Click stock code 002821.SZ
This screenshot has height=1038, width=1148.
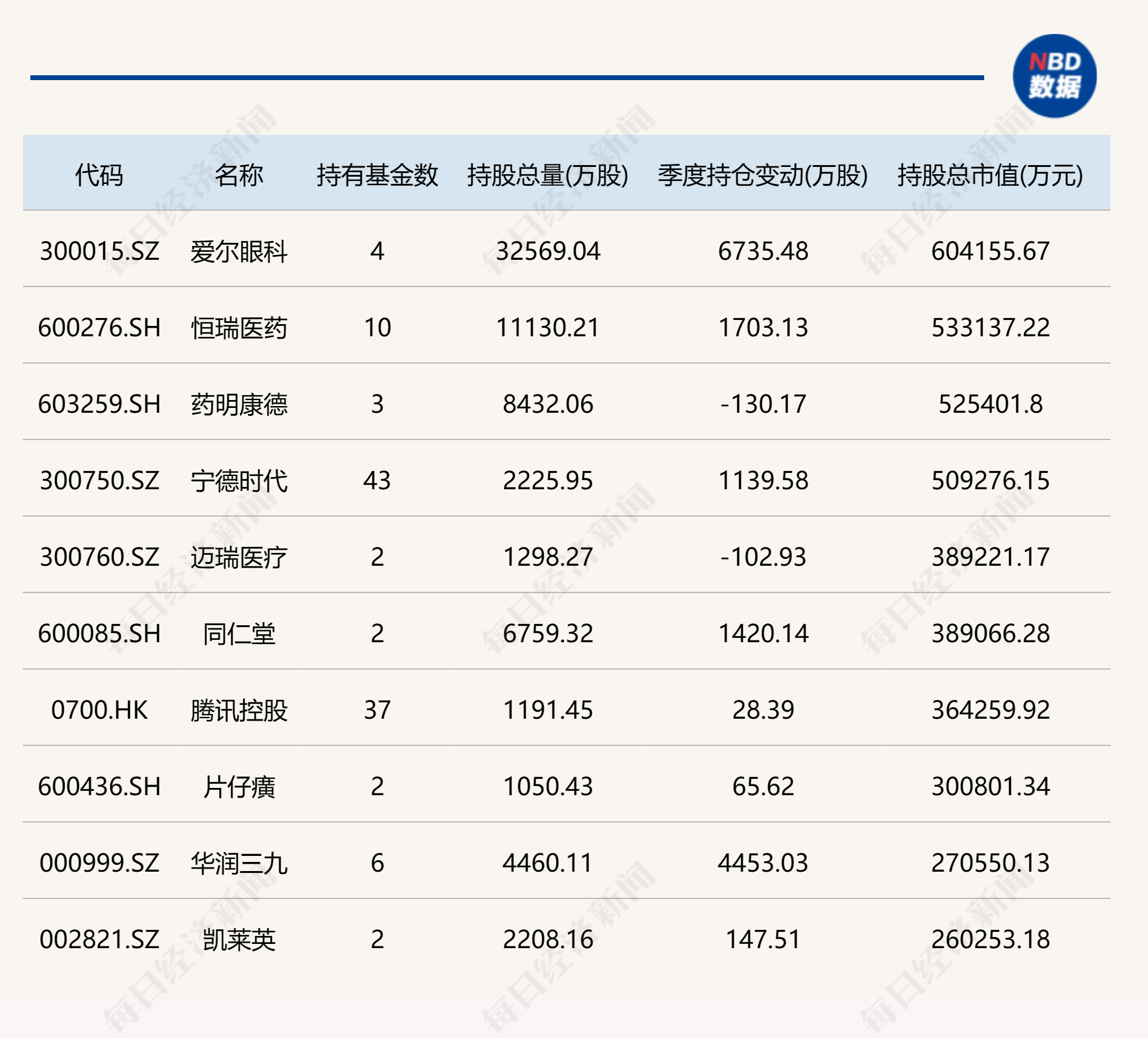pos(100,940)
